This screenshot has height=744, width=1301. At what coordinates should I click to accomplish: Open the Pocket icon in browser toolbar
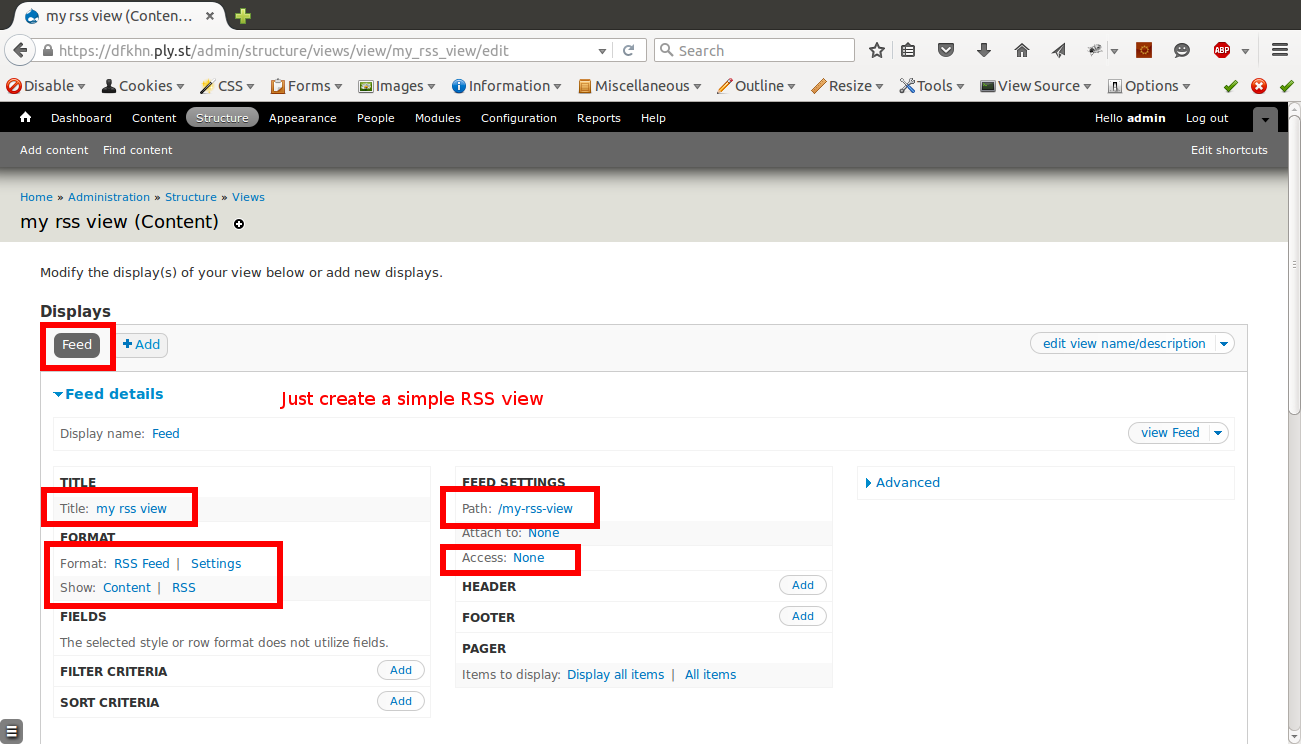(x=946, y=50)
